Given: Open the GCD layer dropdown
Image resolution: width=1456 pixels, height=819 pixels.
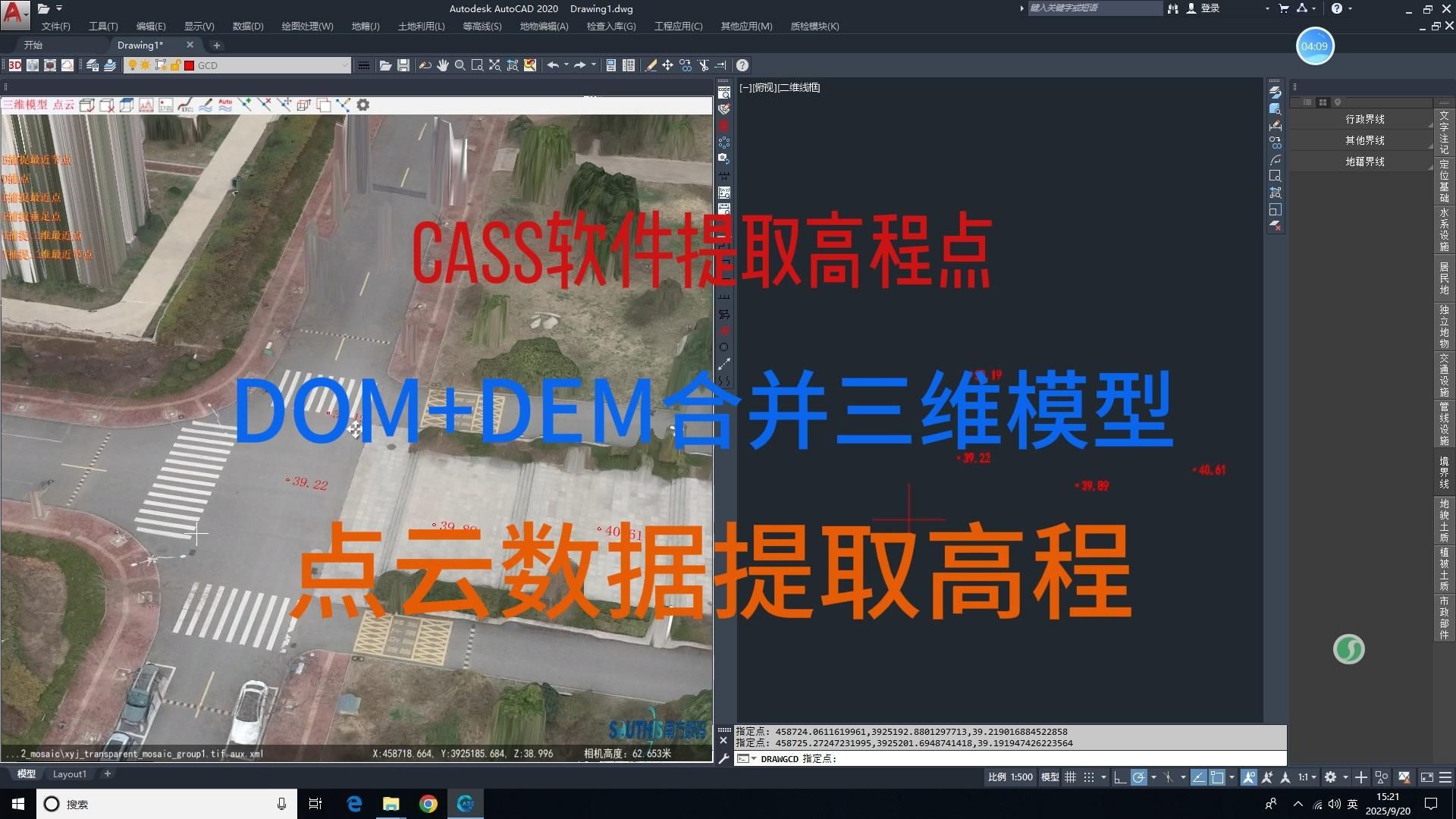Looking at the screenshot, I should click(x=346, y=65).
